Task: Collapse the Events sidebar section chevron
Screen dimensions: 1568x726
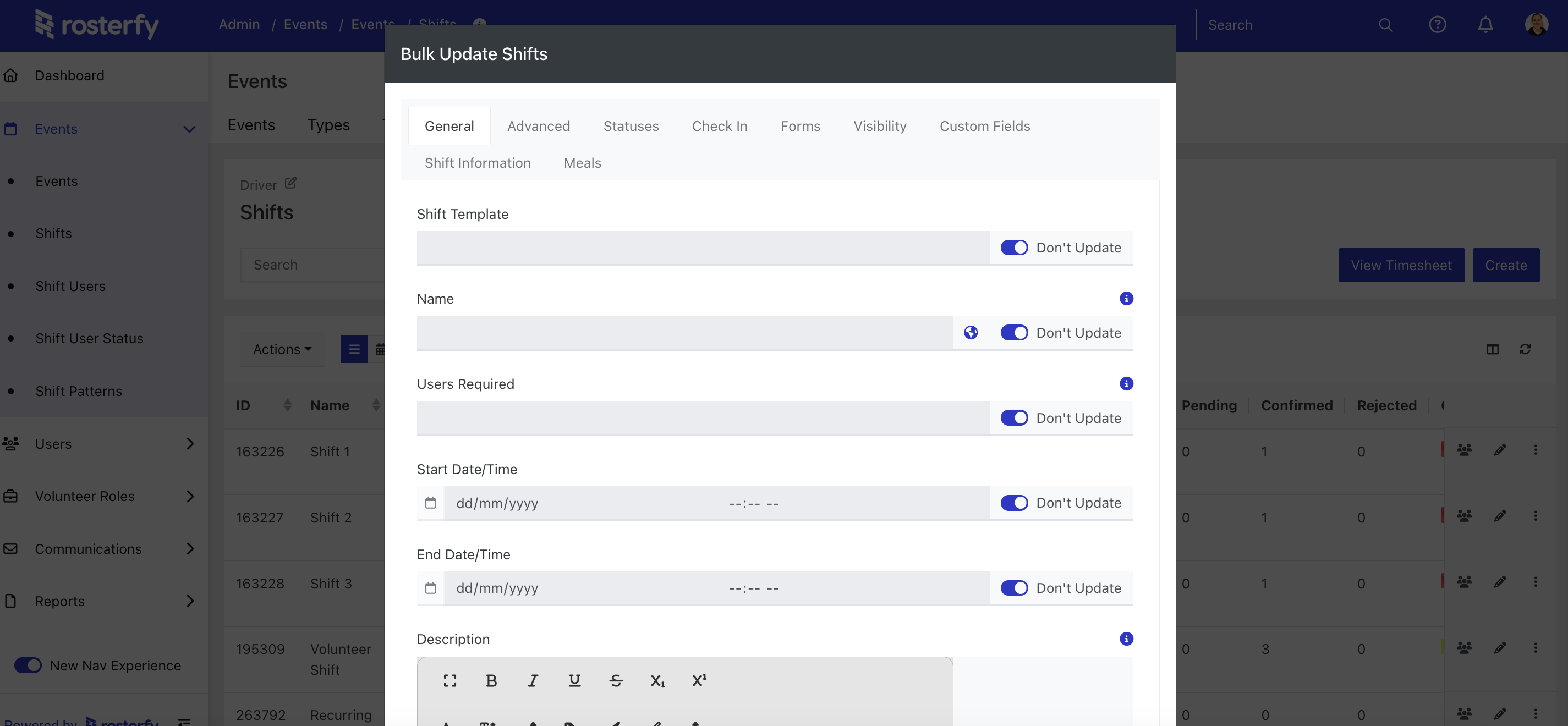Action: click(189, 129)
